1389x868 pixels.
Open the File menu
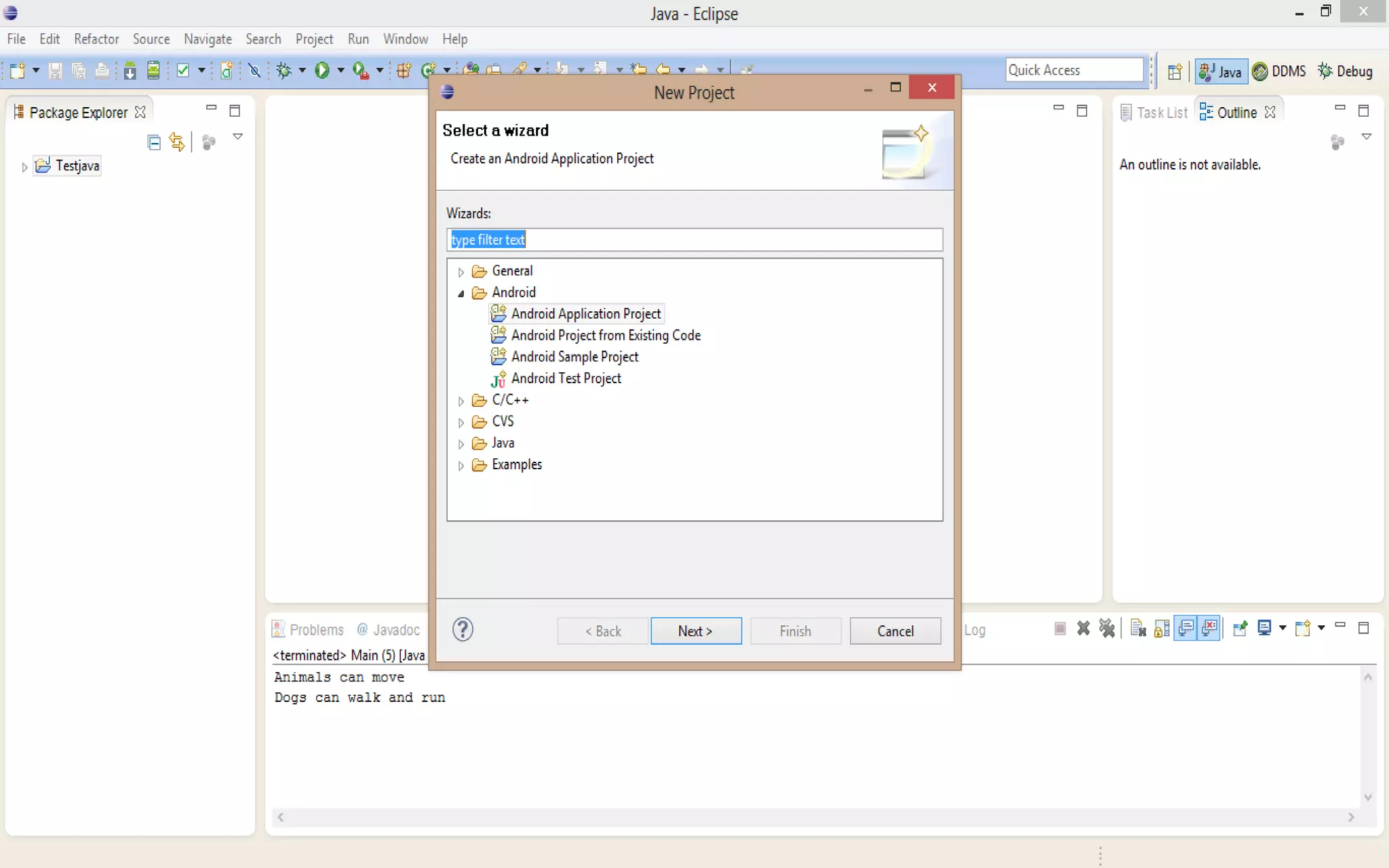point(16,39)
